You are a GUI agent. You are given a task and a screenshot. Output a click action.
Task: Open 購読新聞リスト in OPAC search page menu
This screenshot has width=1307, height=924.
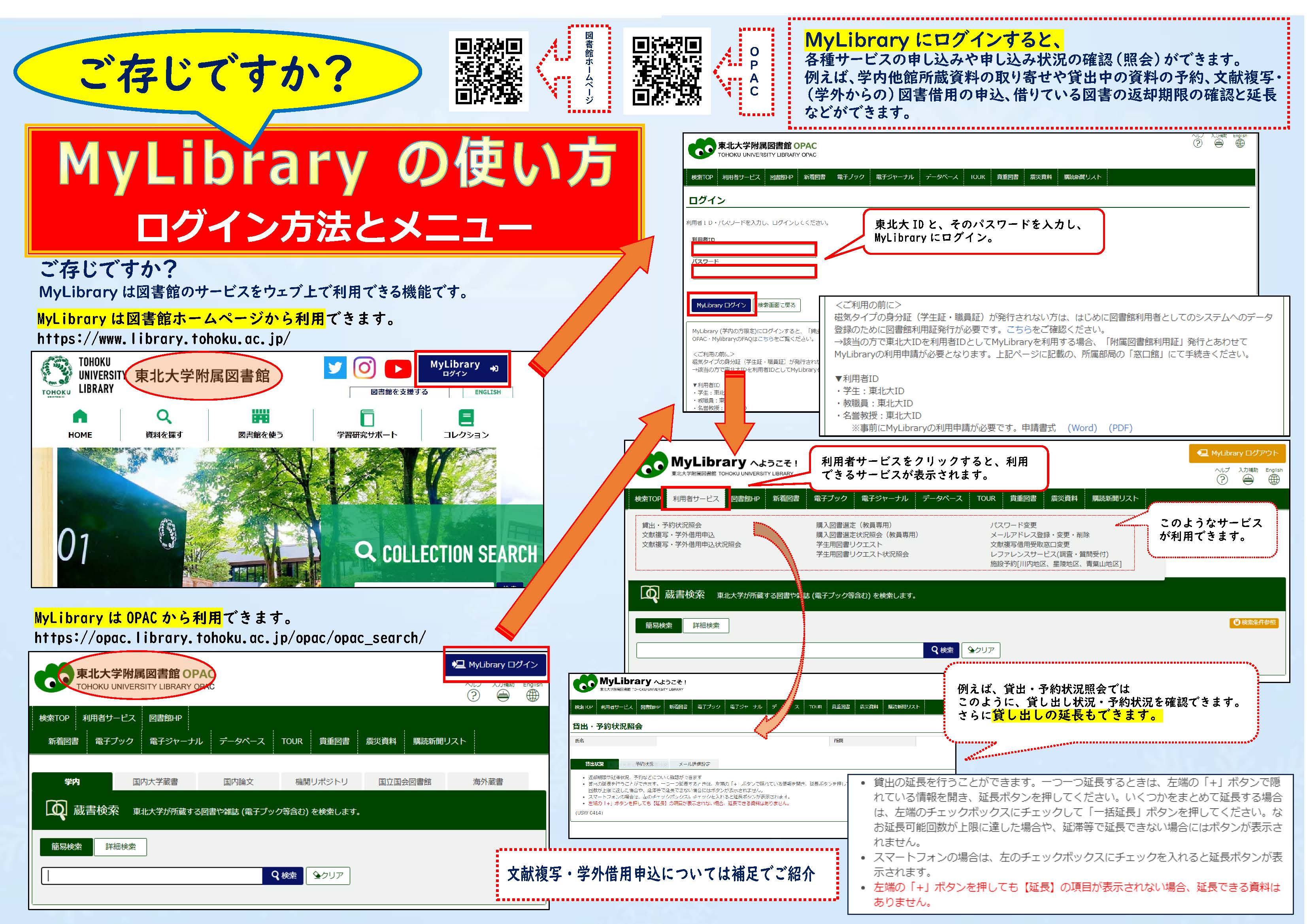pos(439,741)
